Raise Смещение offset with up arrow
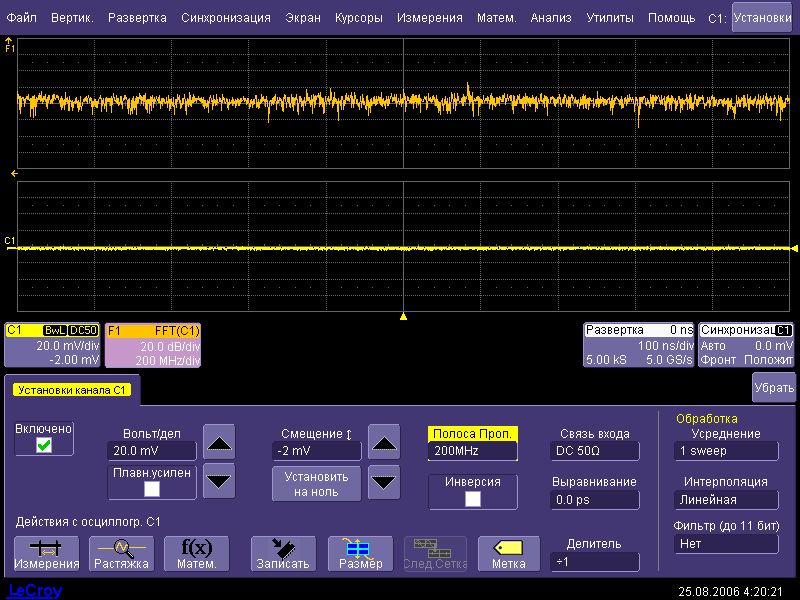This screenshot has height=600, width=800. (384, 441)
